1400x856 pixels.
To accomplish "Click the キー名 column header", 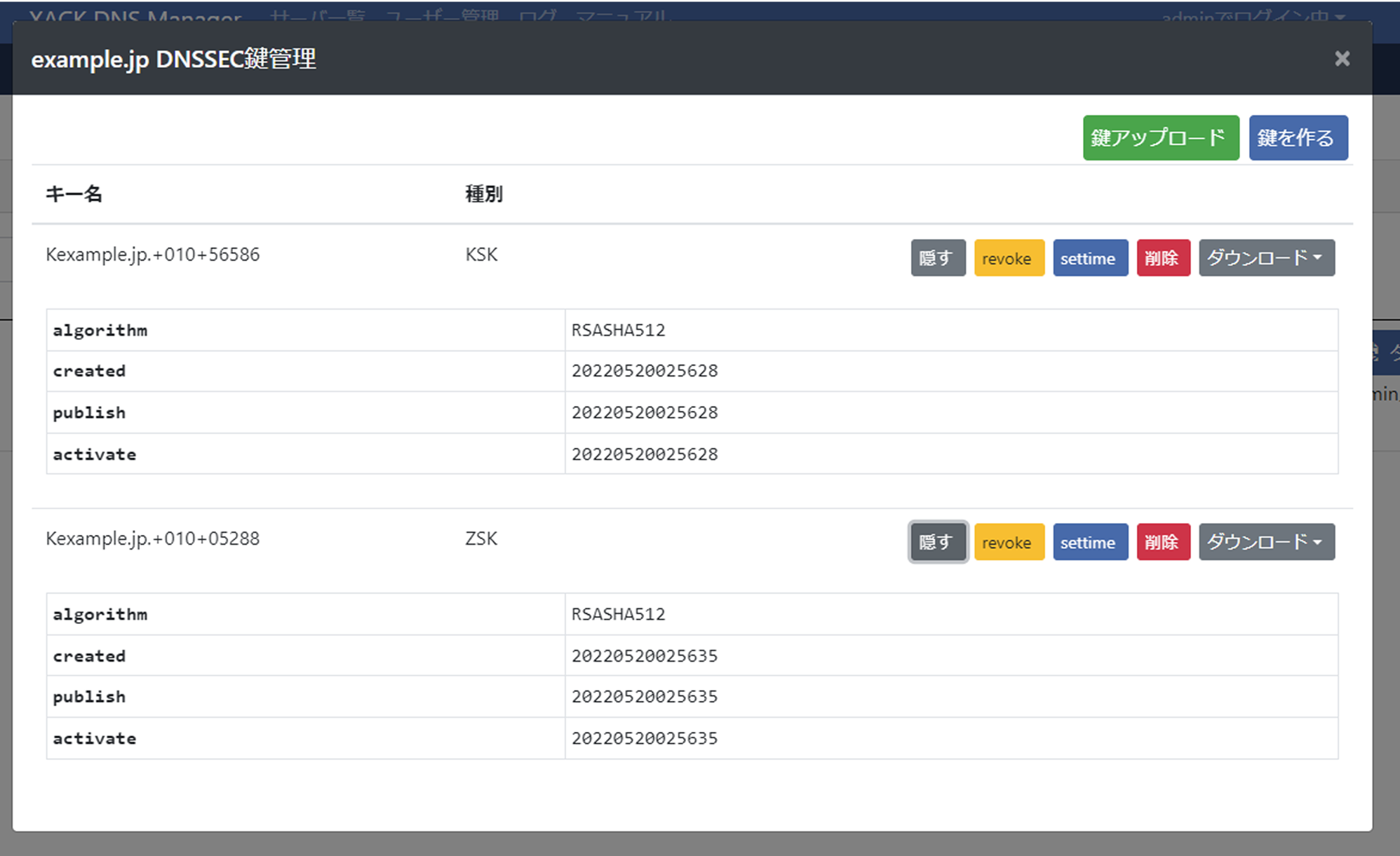I will click(74, 194).
